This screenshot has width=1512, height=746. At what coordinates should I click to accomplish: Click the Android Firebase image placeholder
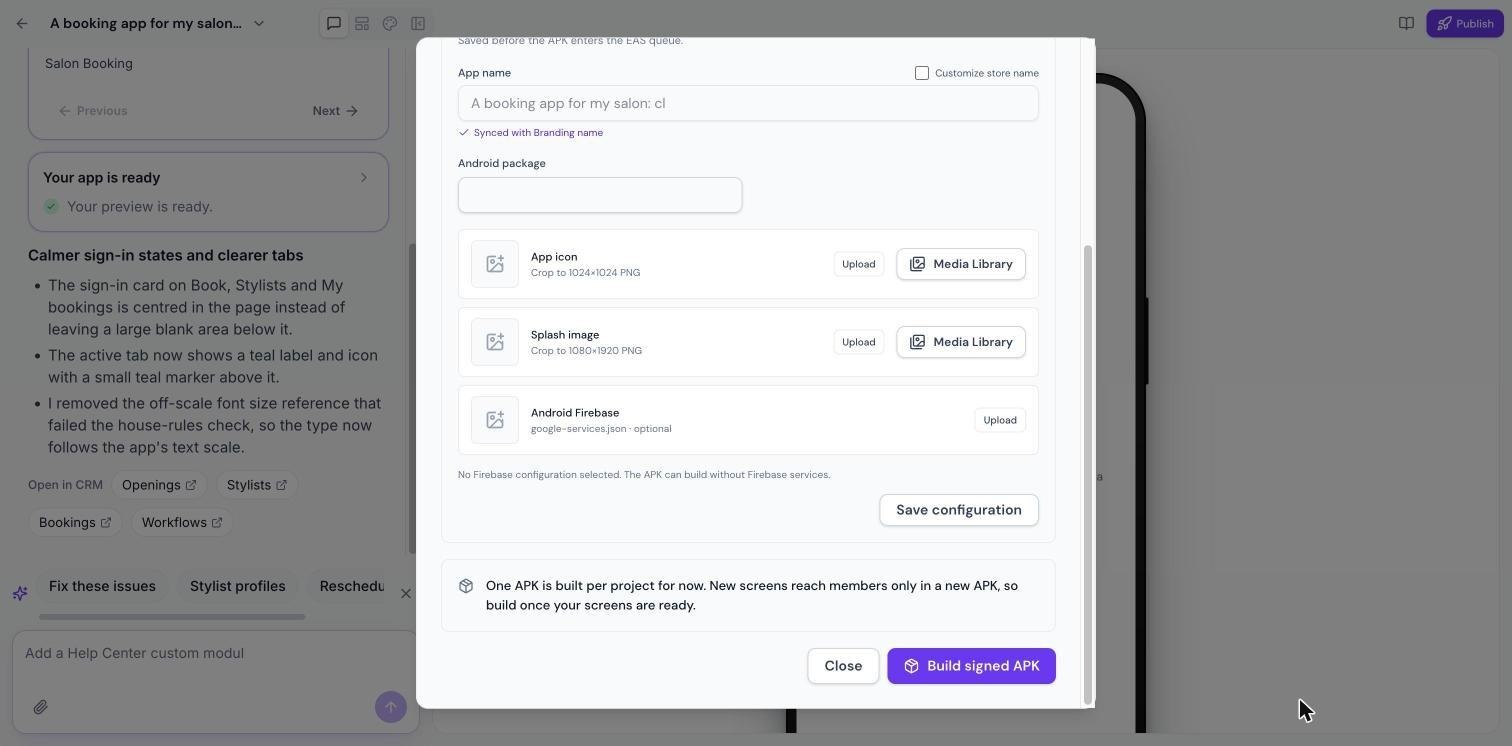point(495,420)
